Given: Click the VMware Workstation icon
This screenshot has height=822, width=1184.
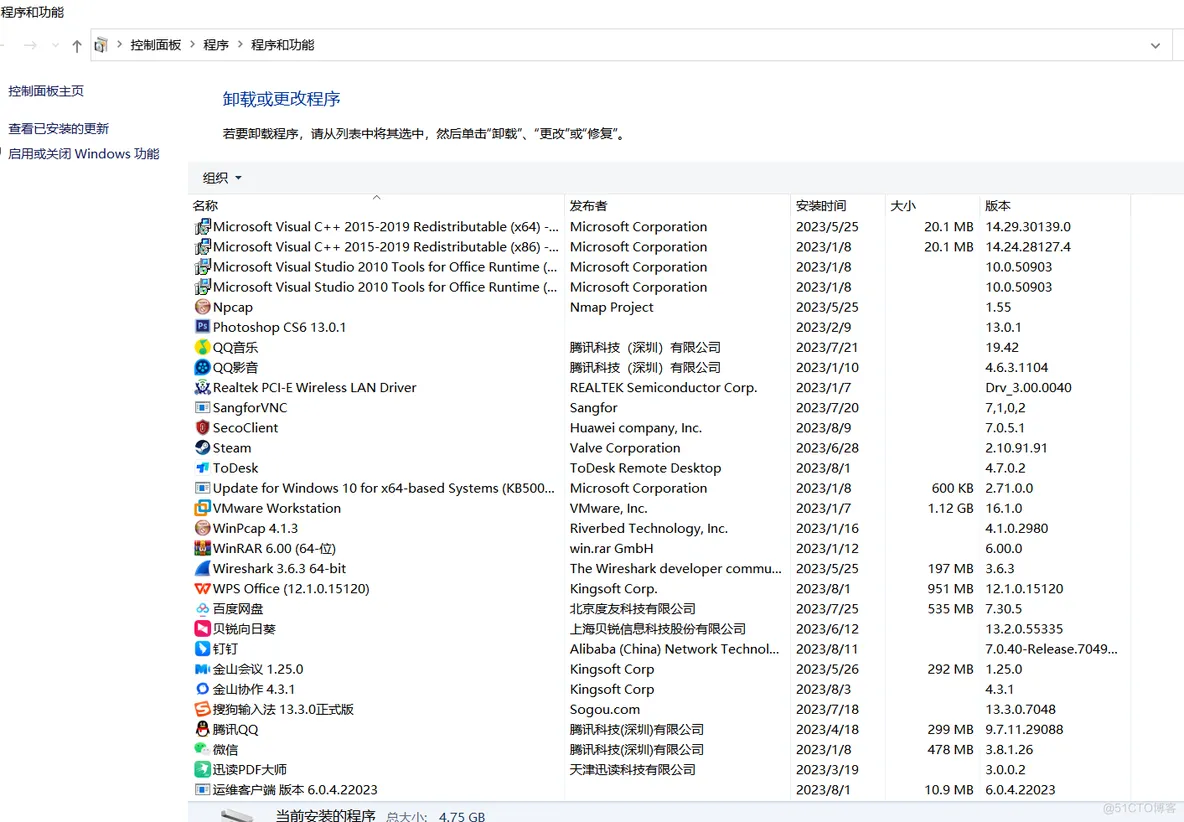Looking at the screenshot, I should click(x=201, y=508).
